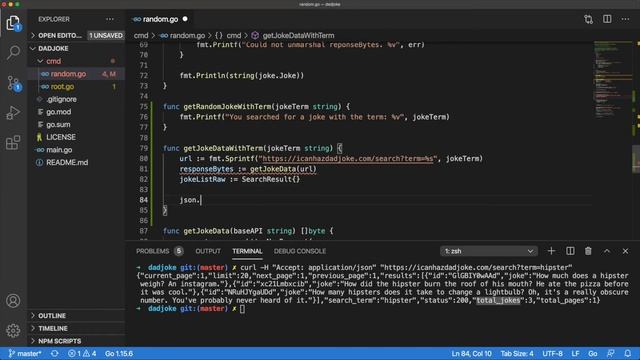Change LF end of line sequence
Image resolution: width=640 pixels, height=360 pixels.
click(x=576, y=353)
